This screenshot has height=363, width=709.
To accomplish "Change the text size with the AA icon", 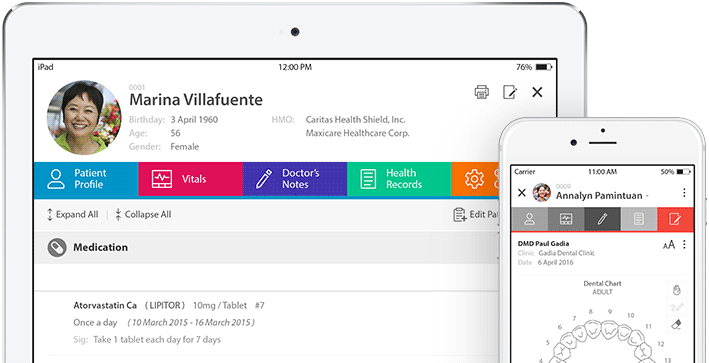I will [669, 245].
